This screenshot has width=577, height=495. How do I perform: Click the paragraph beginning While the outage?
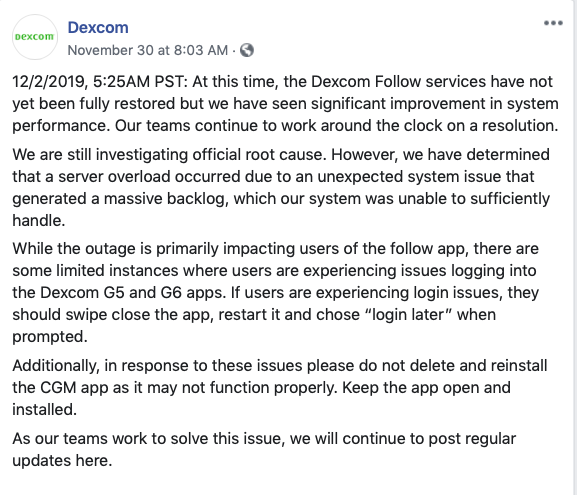(276, 292)
